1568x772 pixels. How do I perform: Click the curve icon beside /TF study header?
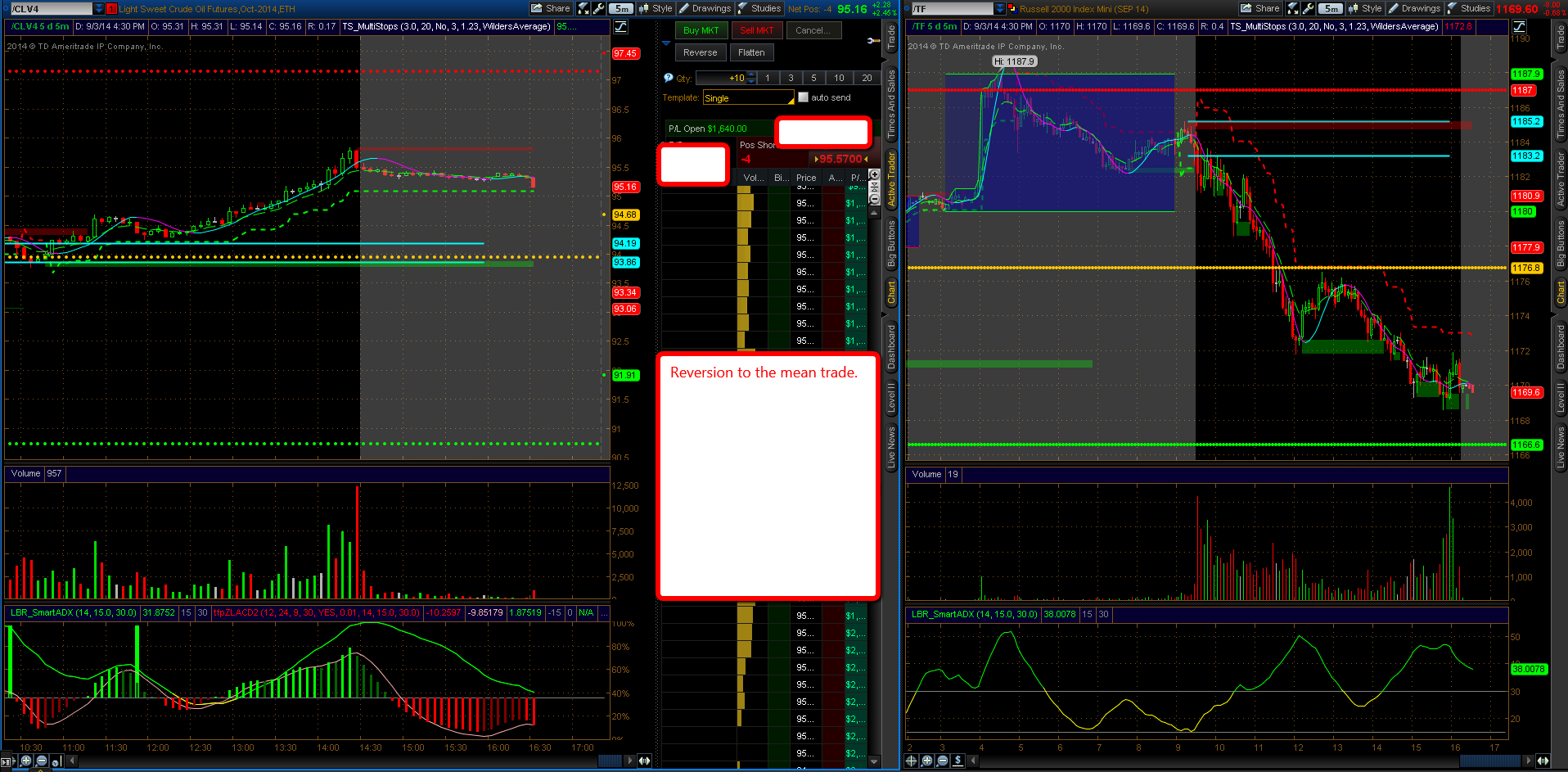tap(1519, 27)
